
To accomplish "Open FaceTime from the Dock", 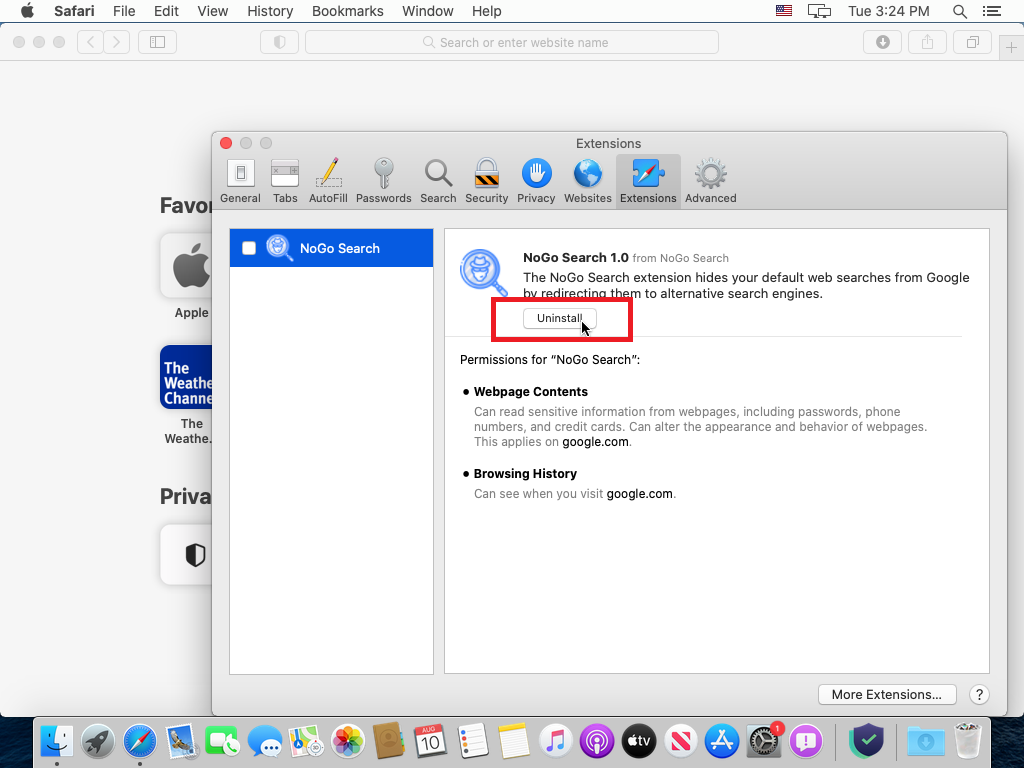I will [223, 741].
